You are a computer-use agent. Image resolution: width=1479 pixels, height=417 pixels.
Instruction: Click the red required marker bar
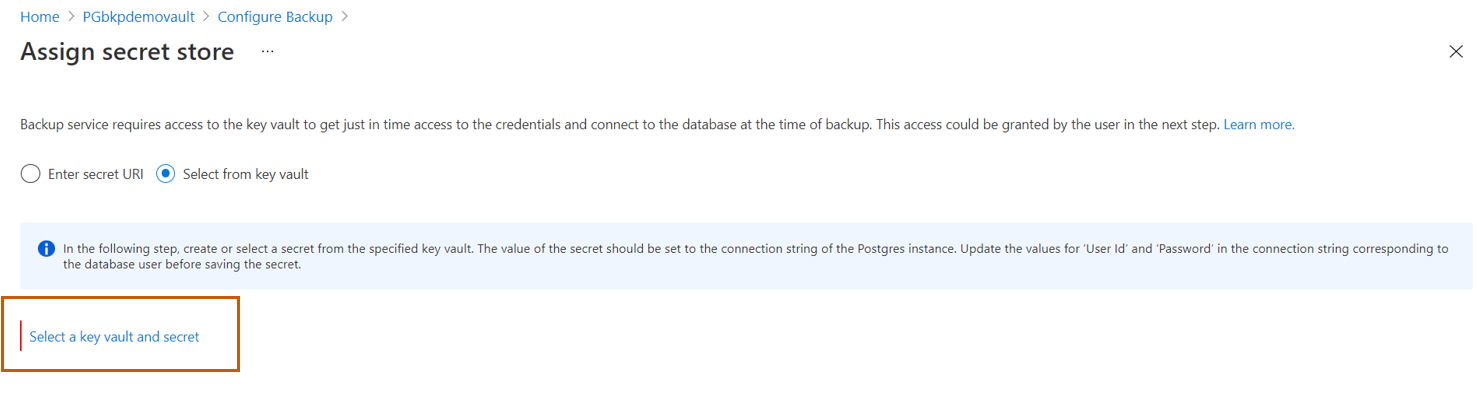(x=21, y=337)
